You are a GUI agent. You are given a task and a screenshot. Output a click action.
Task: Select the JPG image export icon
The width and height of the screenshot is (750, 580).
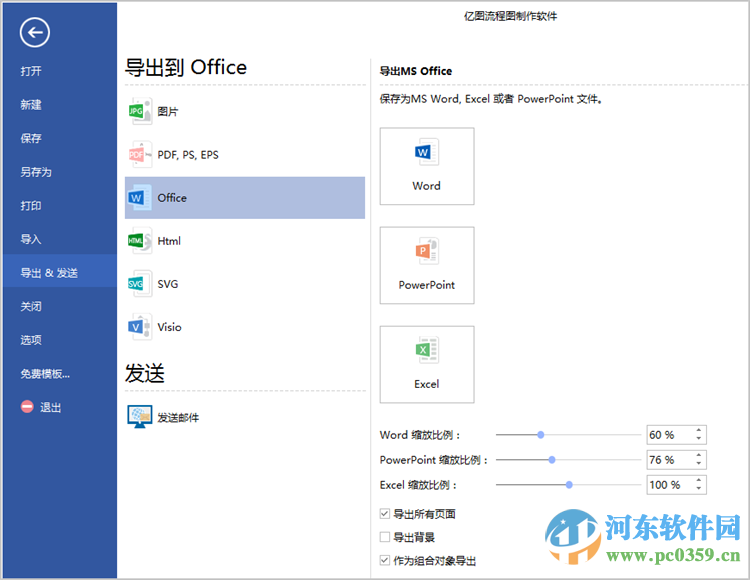point(140,111)
